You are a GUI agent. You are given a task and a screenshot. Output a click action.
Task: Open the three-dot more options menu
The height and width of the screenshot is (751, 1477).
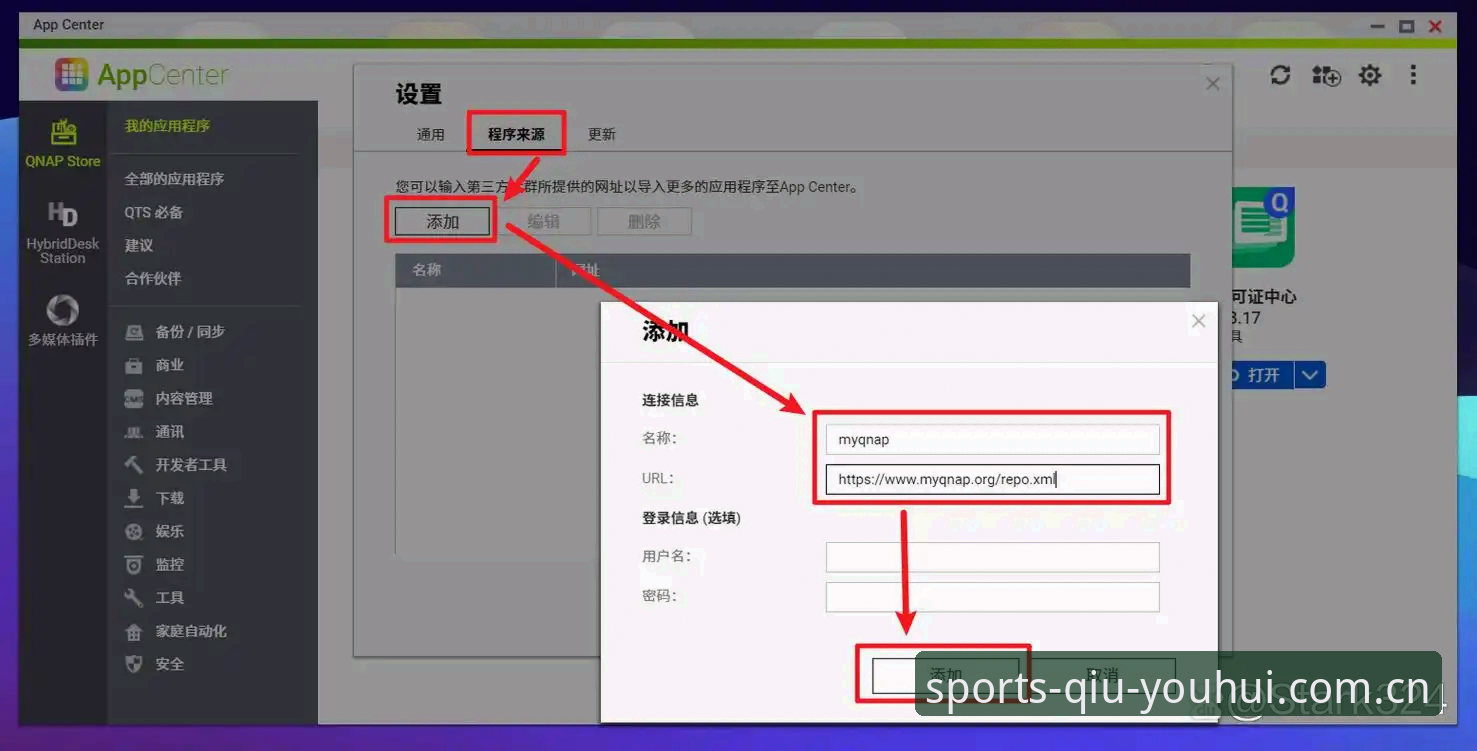click(x=1413, y=75)
